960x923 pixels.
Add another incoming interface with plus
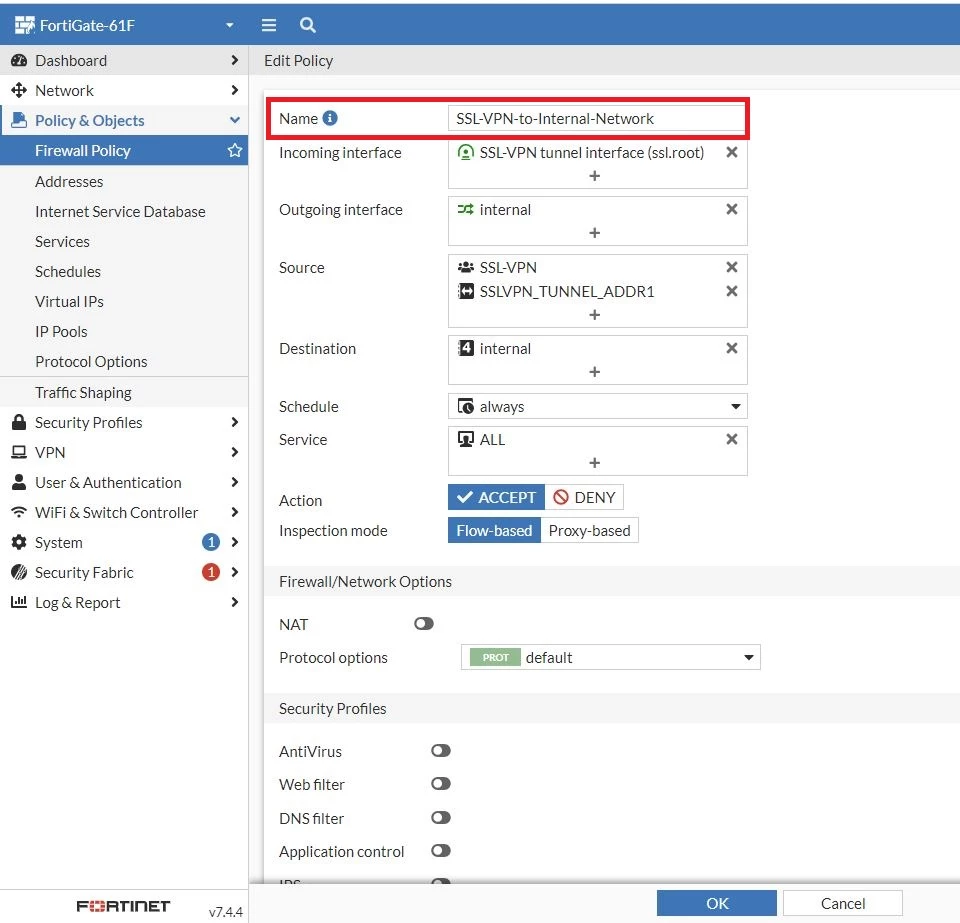pos(594,176)
